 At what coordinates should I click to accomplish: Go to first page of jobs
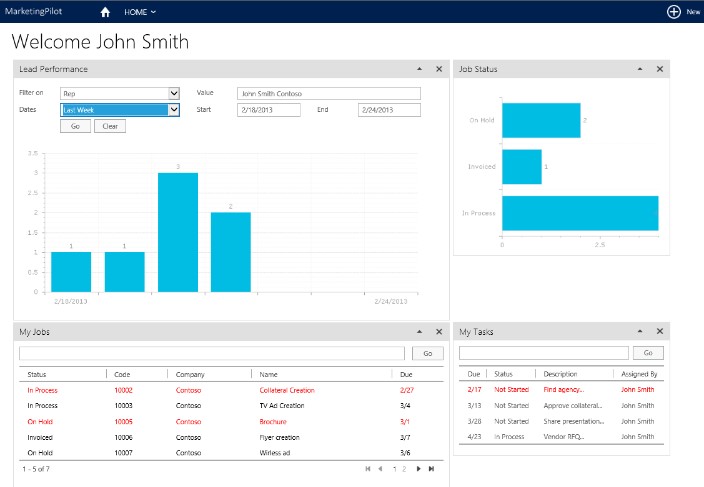pos(367,468)
